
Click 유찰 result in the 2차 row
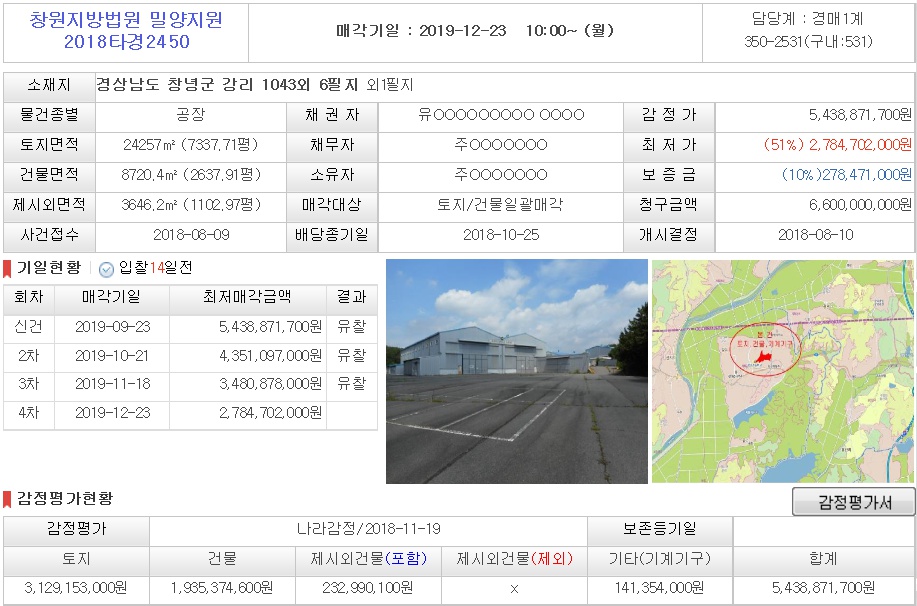coord(351,356)
